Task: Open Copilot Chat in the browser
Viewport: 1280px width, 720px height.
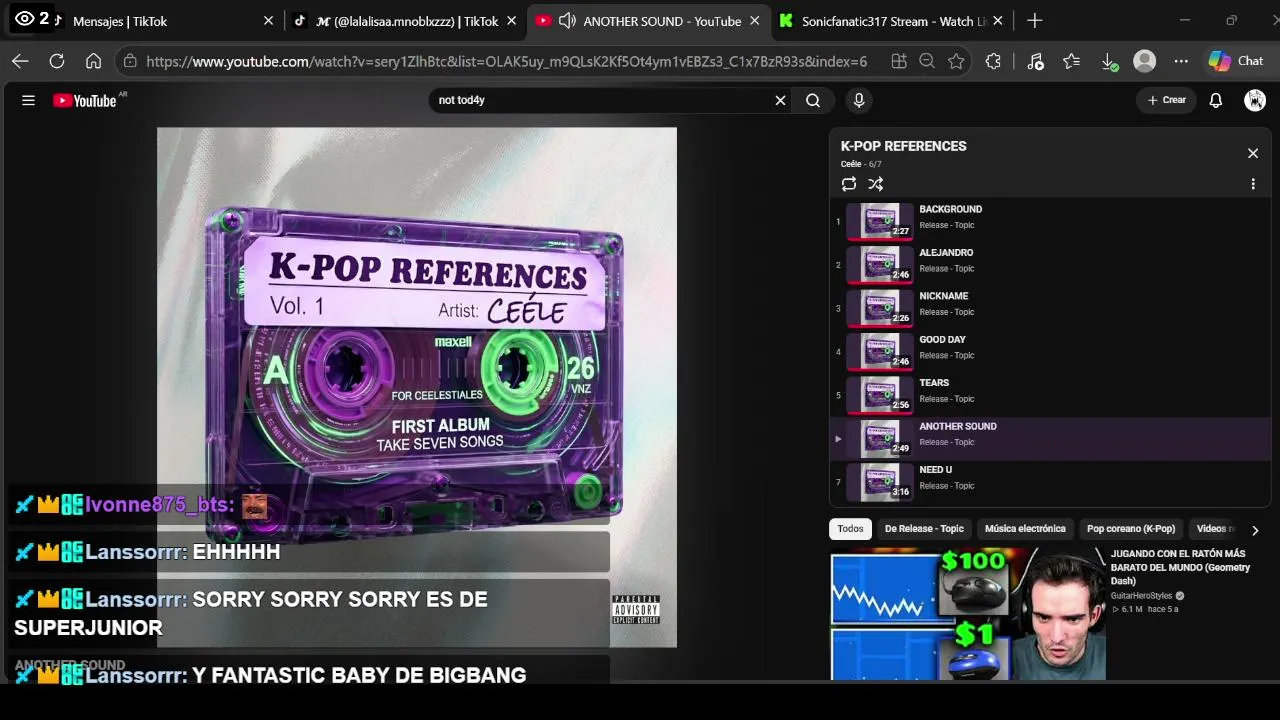Action: (1236, 61)
